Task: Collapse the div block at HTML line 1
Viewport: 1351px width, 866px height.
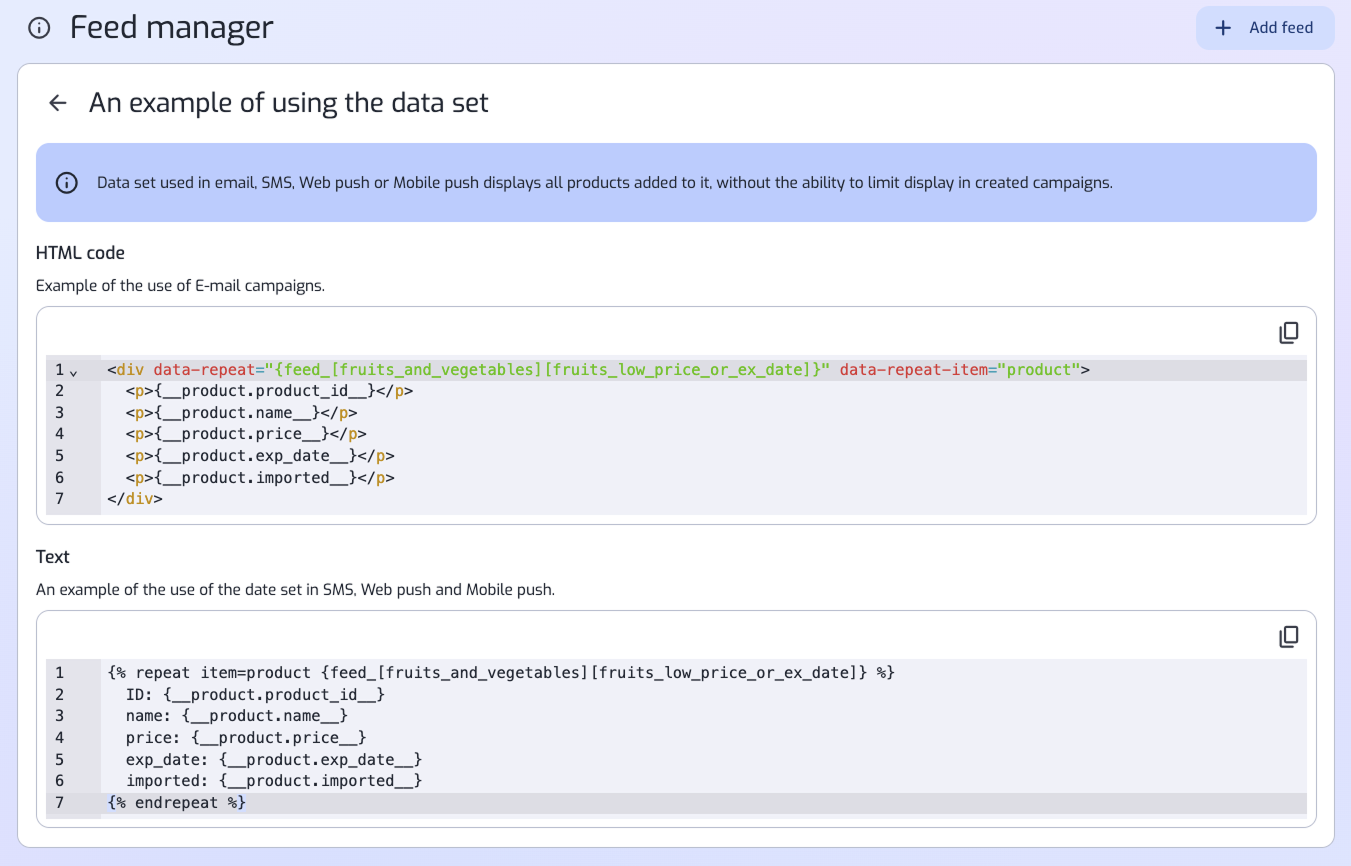Action: 73,372
